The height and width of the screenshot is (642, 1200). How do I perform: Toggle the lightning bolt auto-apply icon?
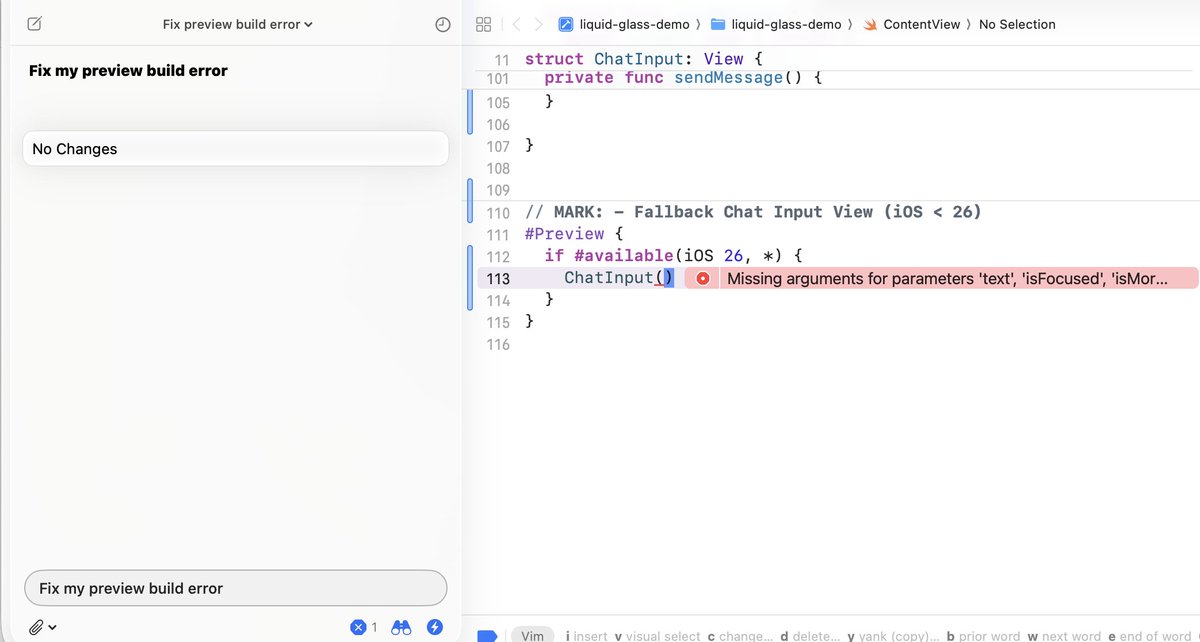435,627
